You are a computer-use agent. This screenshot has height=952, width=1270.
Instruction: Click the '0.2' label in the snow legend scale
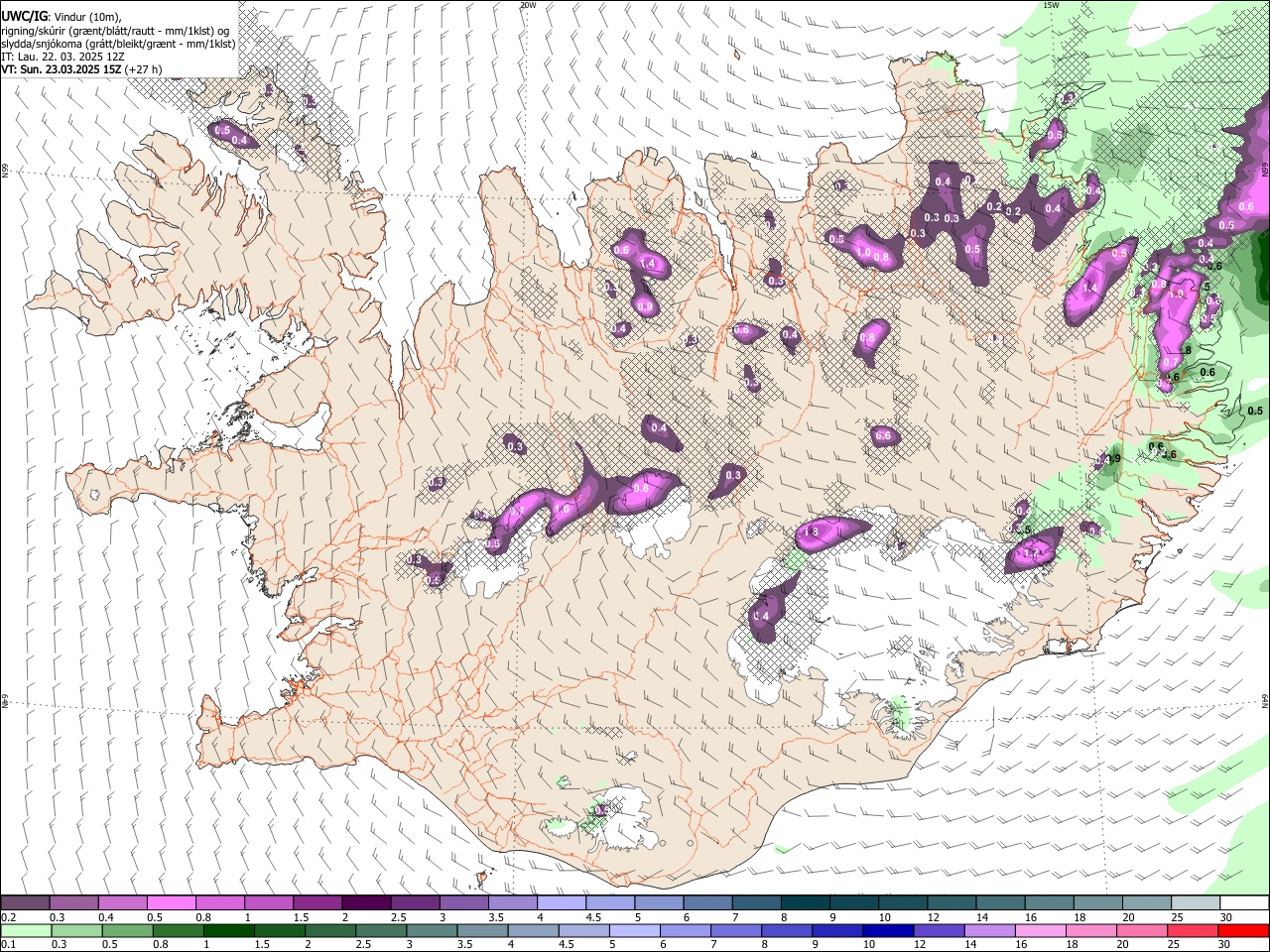8,917
